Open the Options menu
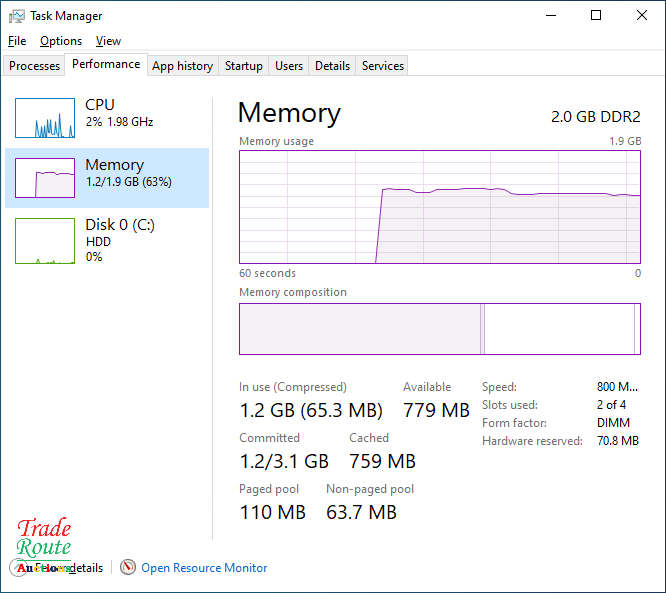The height and width of the screenshot is (593, 666). click(x=61, y=41)
